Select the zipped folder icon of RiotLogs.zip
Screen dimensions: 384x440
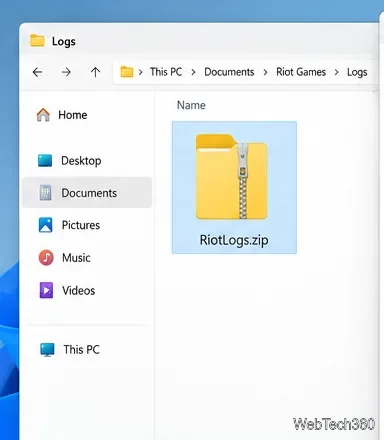point(231,177)
